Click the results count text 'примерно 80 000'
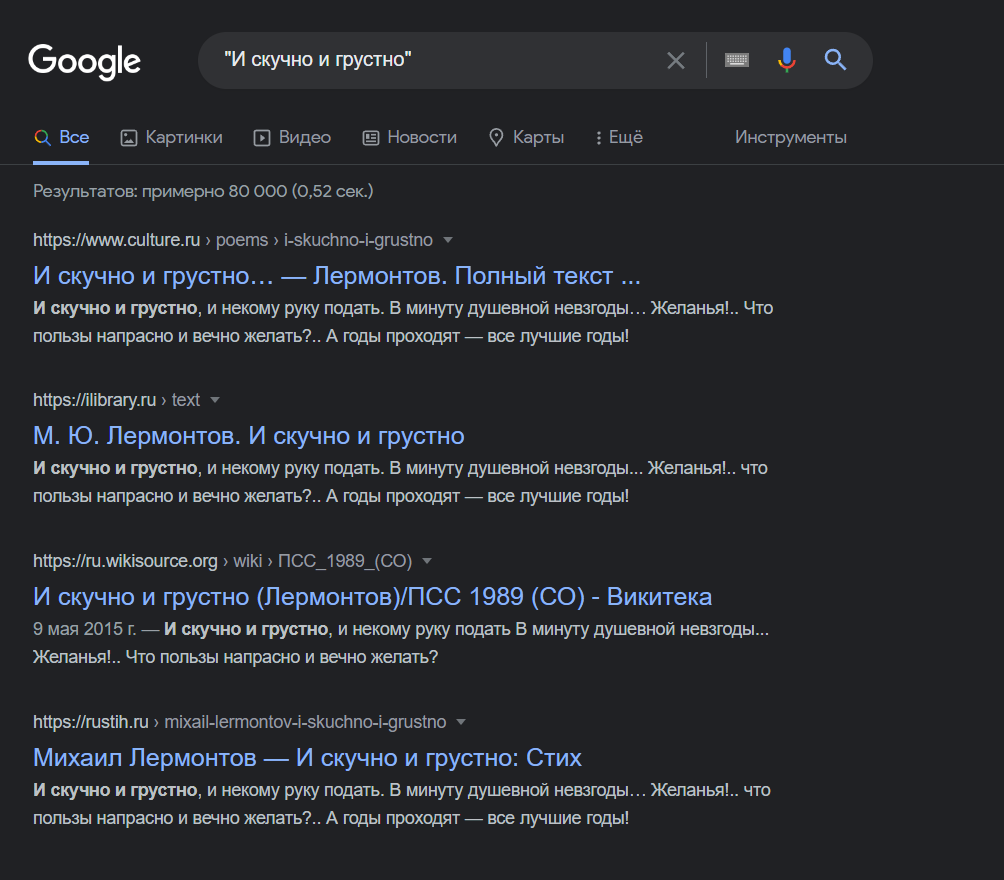This screenshot has width=1004, height=880. (x=215, y=191)
